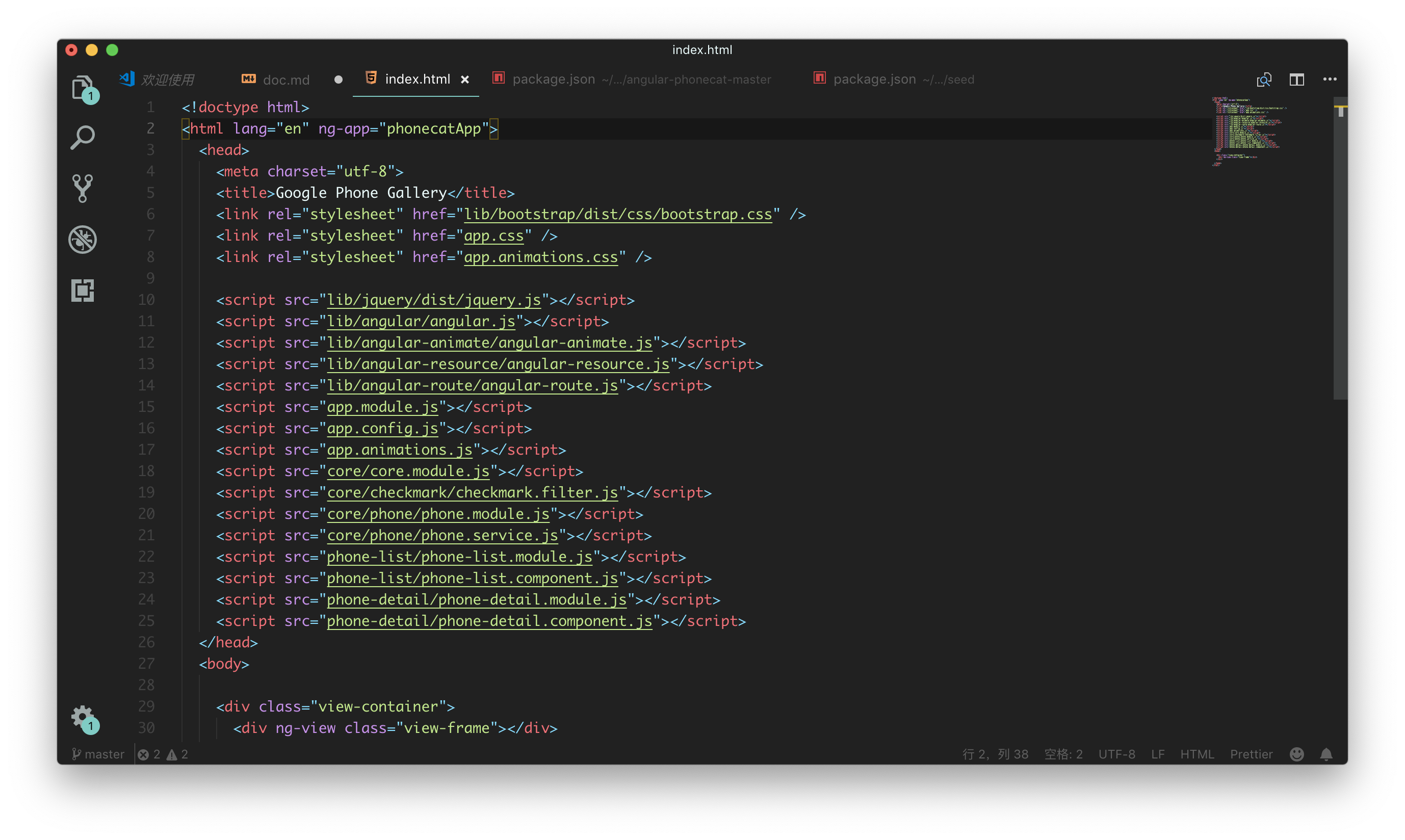Click the opening body tag
Viewport: 1405px width, 840px height.
tap(224, 665)
